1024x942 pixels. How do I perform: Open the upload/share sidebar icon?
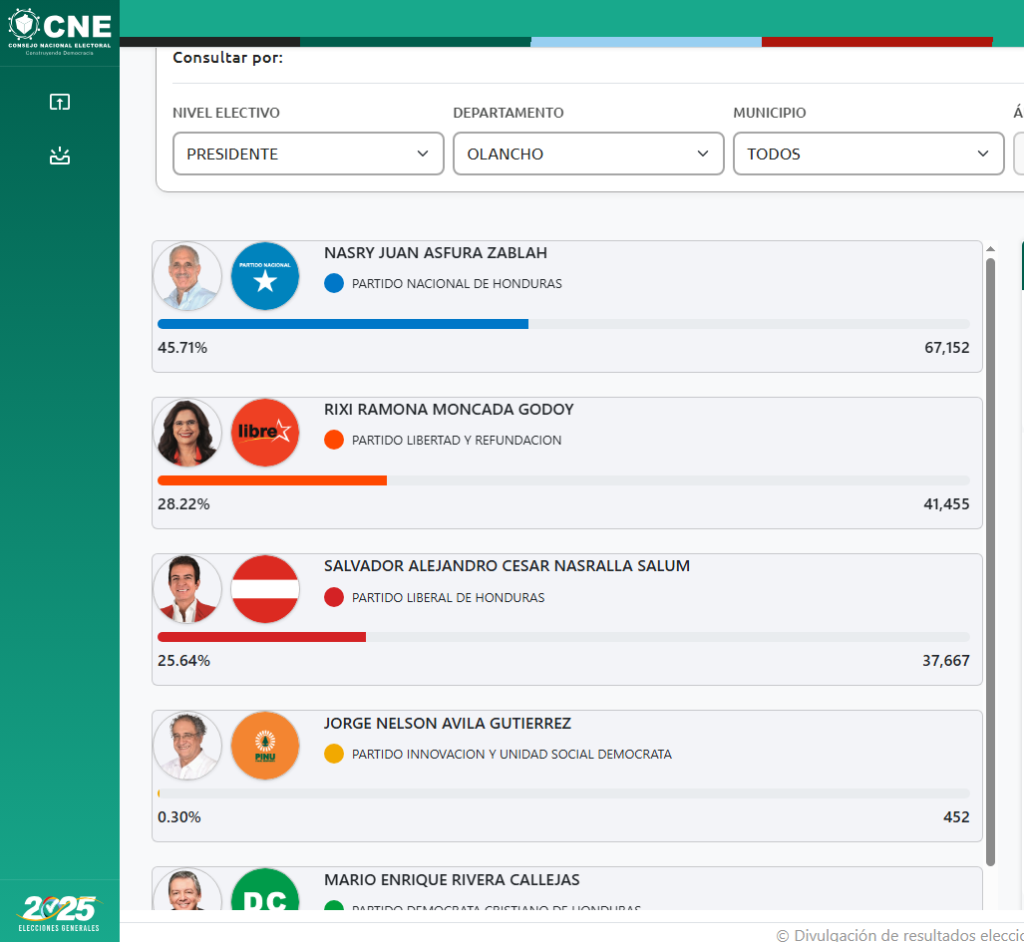(x=59, y=102)
